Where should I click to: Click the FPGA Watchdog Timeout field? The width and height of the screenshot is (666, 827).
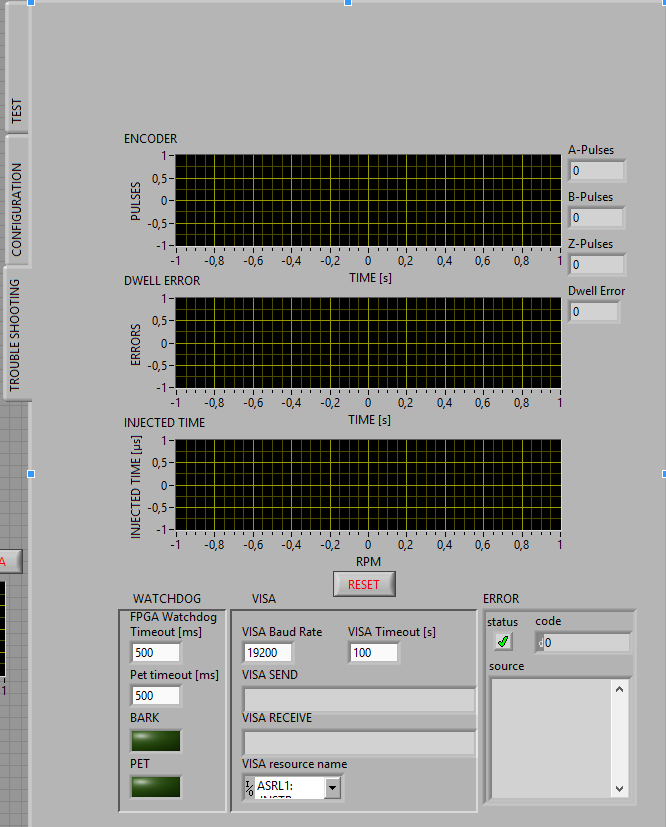pos(156,652)
